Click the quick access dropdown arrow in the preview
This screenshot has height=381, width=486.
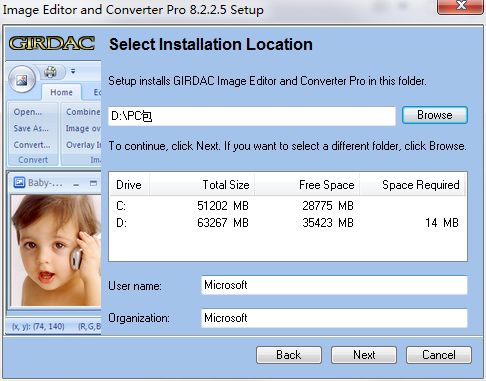73,71
